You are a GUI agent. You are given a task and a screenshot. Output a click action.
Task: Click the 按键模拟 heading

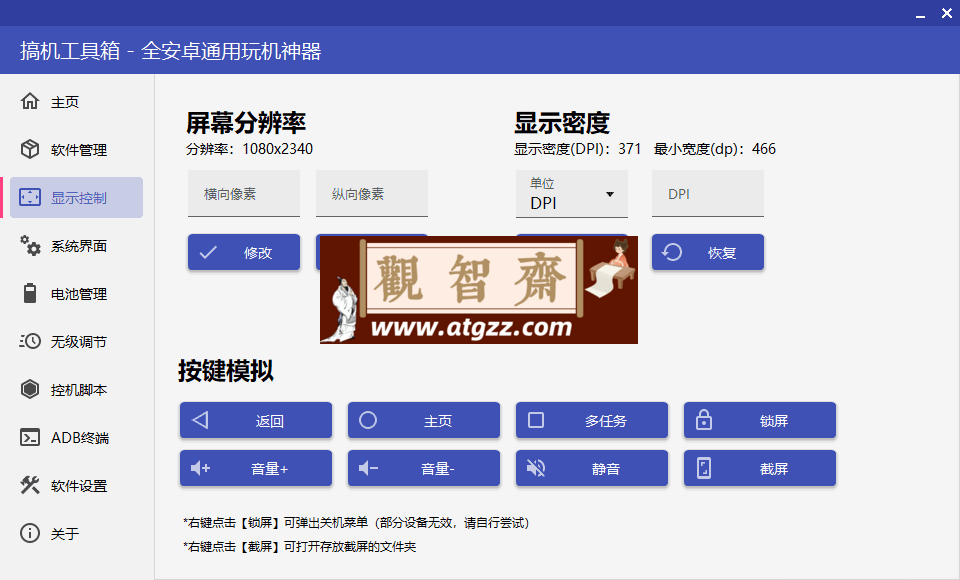(226, 371)
